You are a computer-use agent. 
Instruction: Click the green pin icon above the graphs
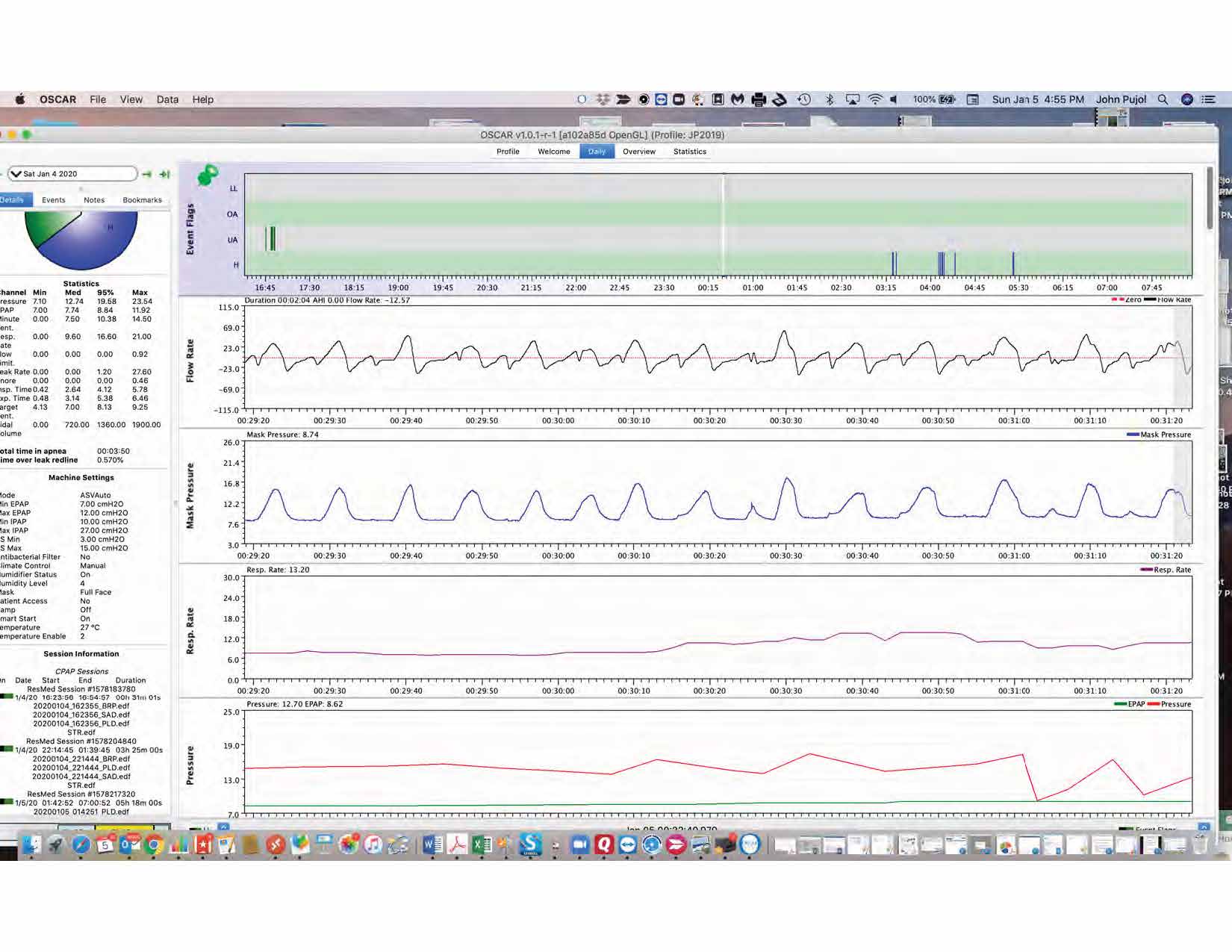pyautogui.click(x=208, y=176)
